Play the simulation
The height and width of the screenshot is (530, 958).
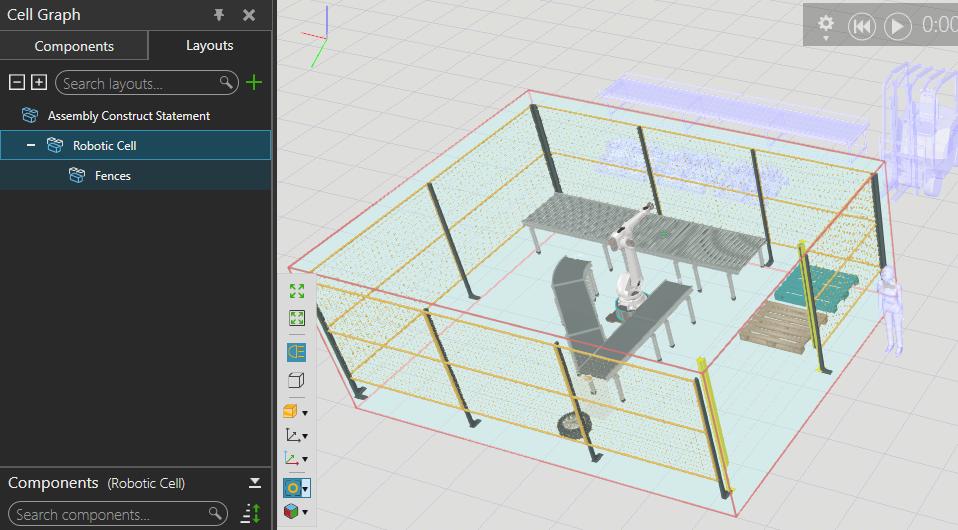coord(898,26)
